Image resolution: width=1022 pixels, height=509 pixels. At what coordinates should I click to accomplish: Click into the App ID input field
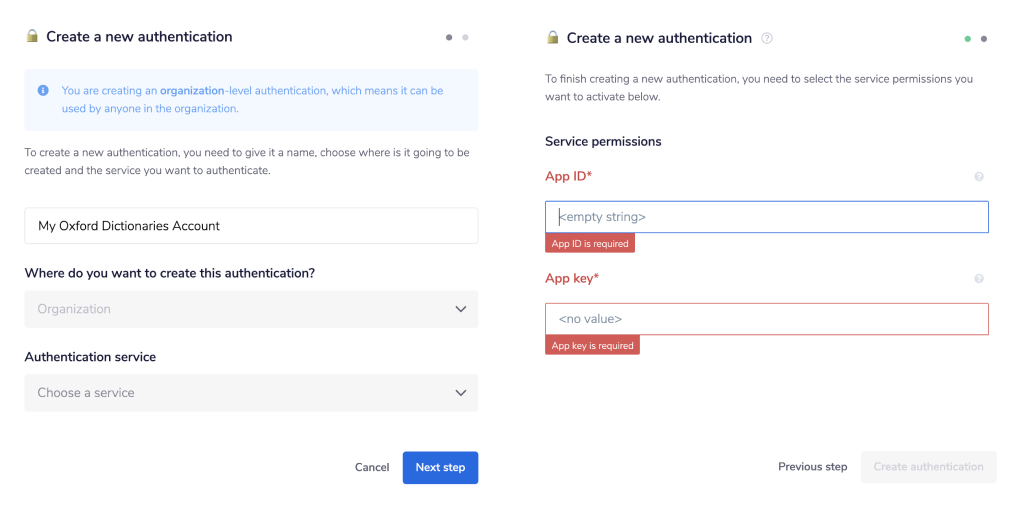767,217
